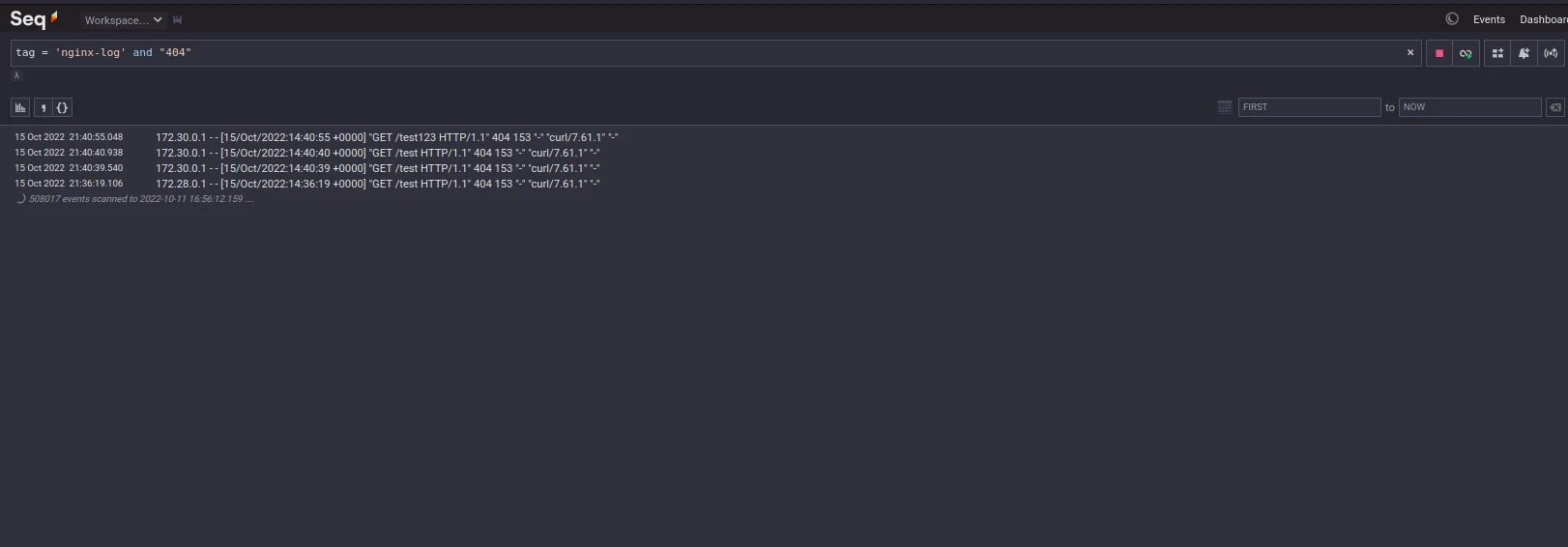Expand the event at 21:40:39.540
Image resolution: width=1568 pixels, height=547 pixels.
(69, 168)
